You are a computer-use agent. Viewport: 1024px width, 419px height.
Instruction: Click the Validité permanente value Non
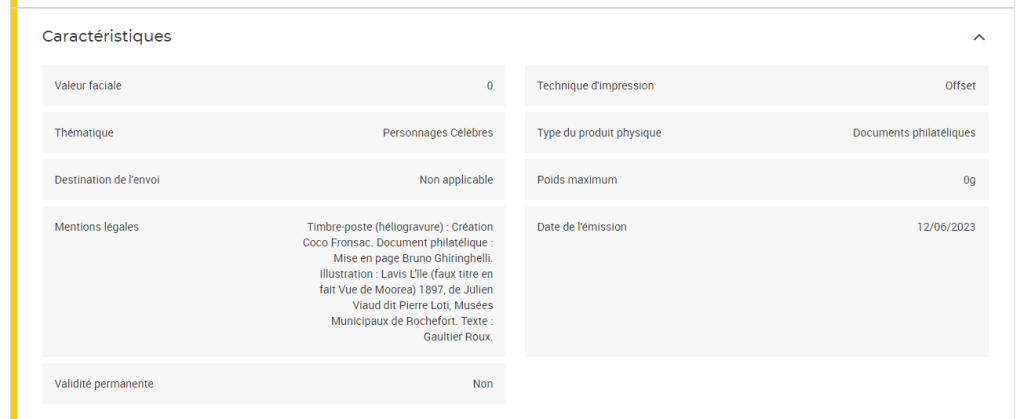tap(483, 384)
